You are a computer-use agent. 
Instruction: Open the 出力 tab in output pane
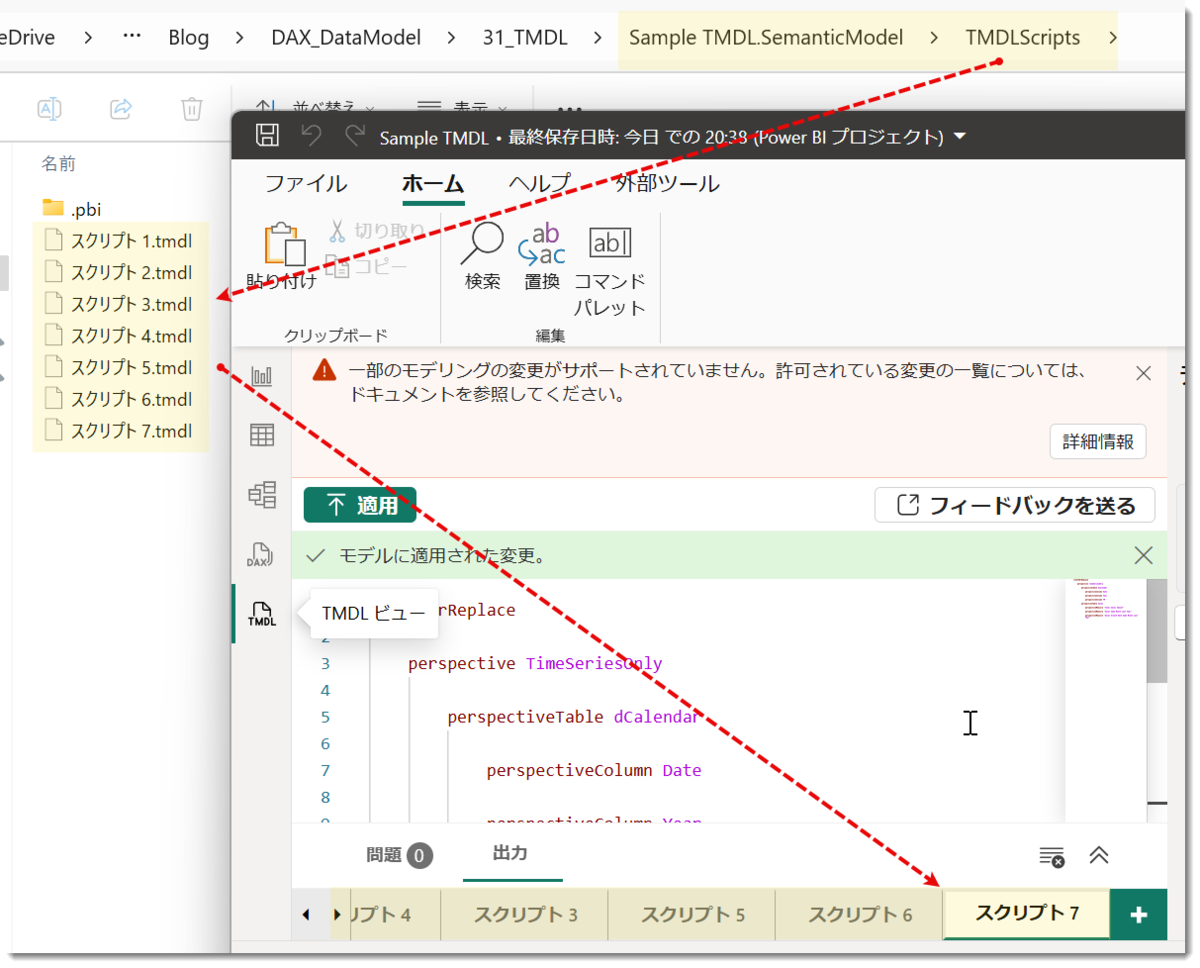pos(510,853)
